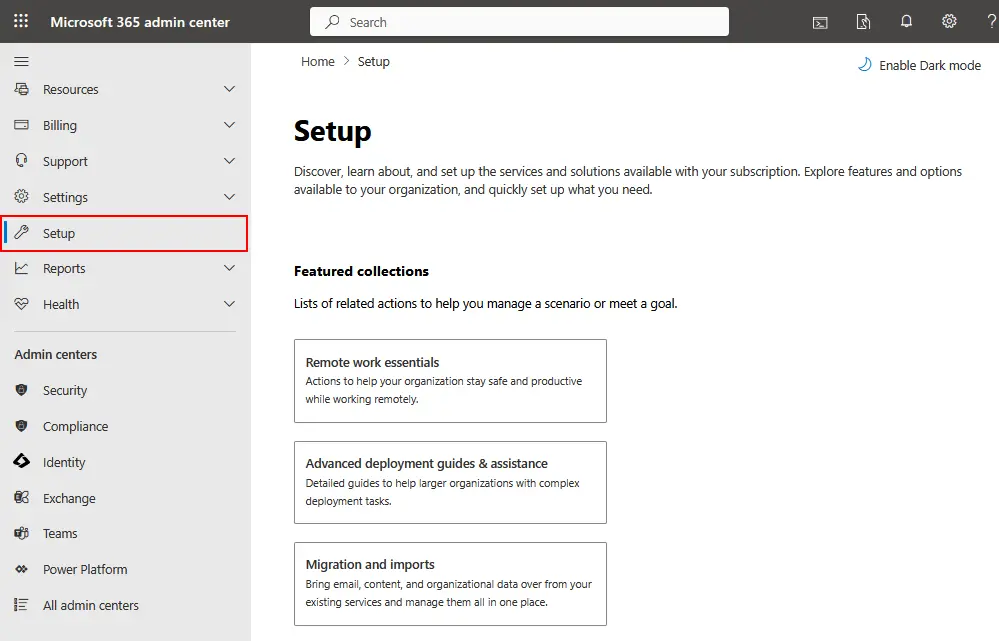Select Billing label in navigation
Image resolution: width=999 pixels, height=641 pixels.
pyautogui.click(x=60, y=126)
